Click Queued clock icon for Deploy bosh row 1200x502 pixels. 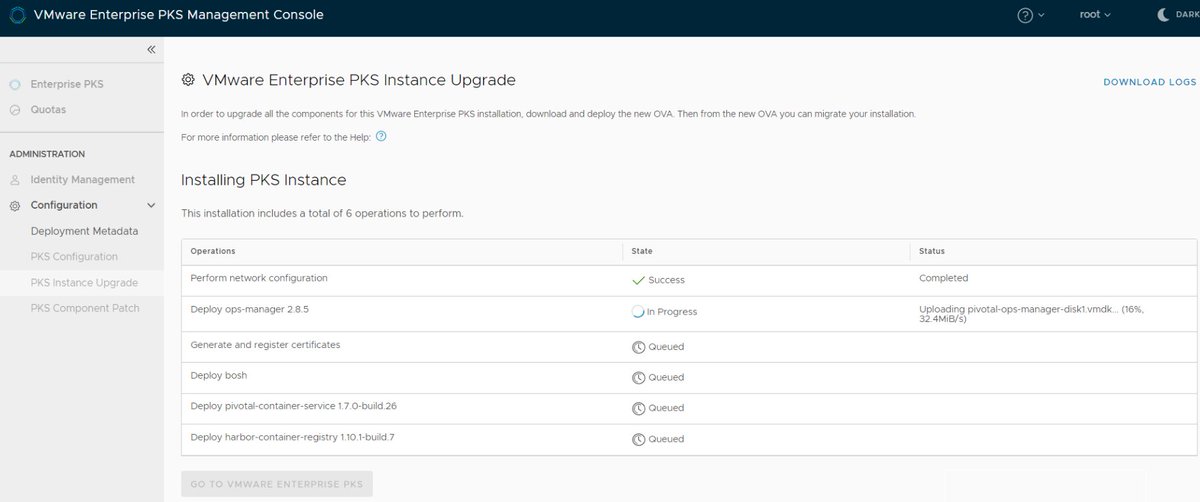638,378
